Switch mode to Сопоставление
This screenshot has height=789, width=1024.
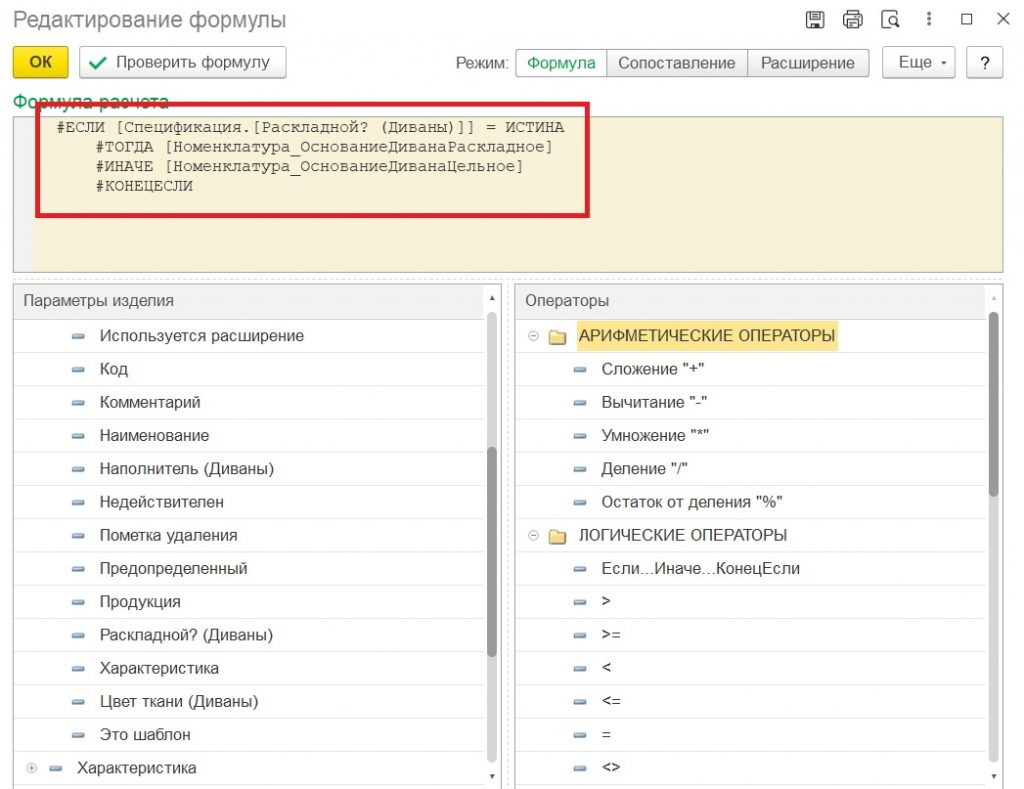[x=677, y=63]
